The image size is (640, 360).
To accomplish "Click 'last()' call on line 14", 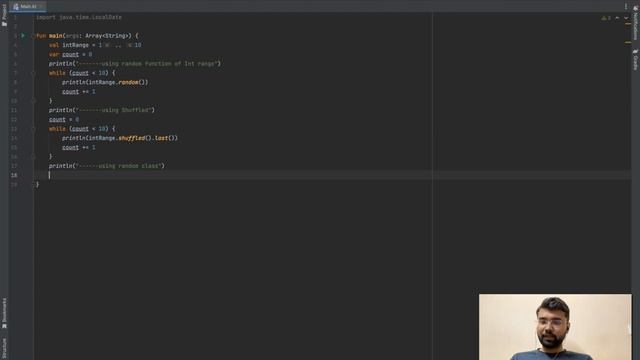I will tap(166, 138).
